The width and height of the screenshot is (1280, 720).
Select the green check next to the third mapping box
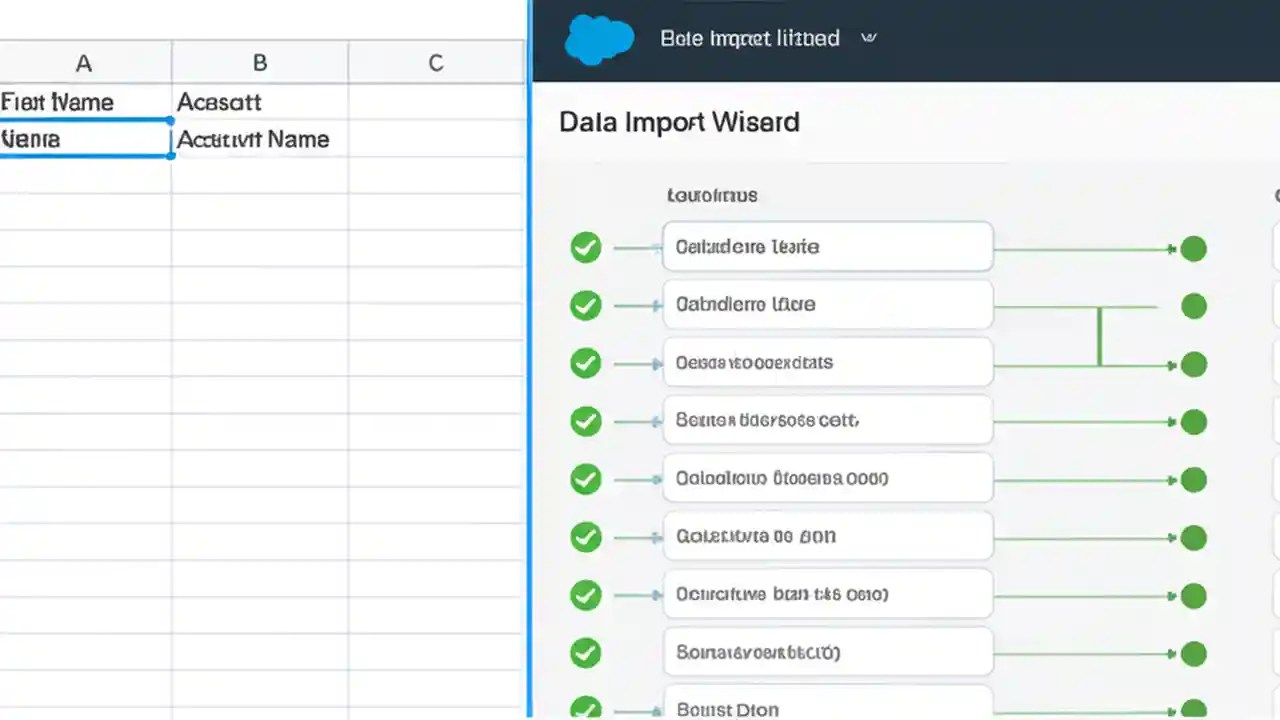click(x=586, y=363)
